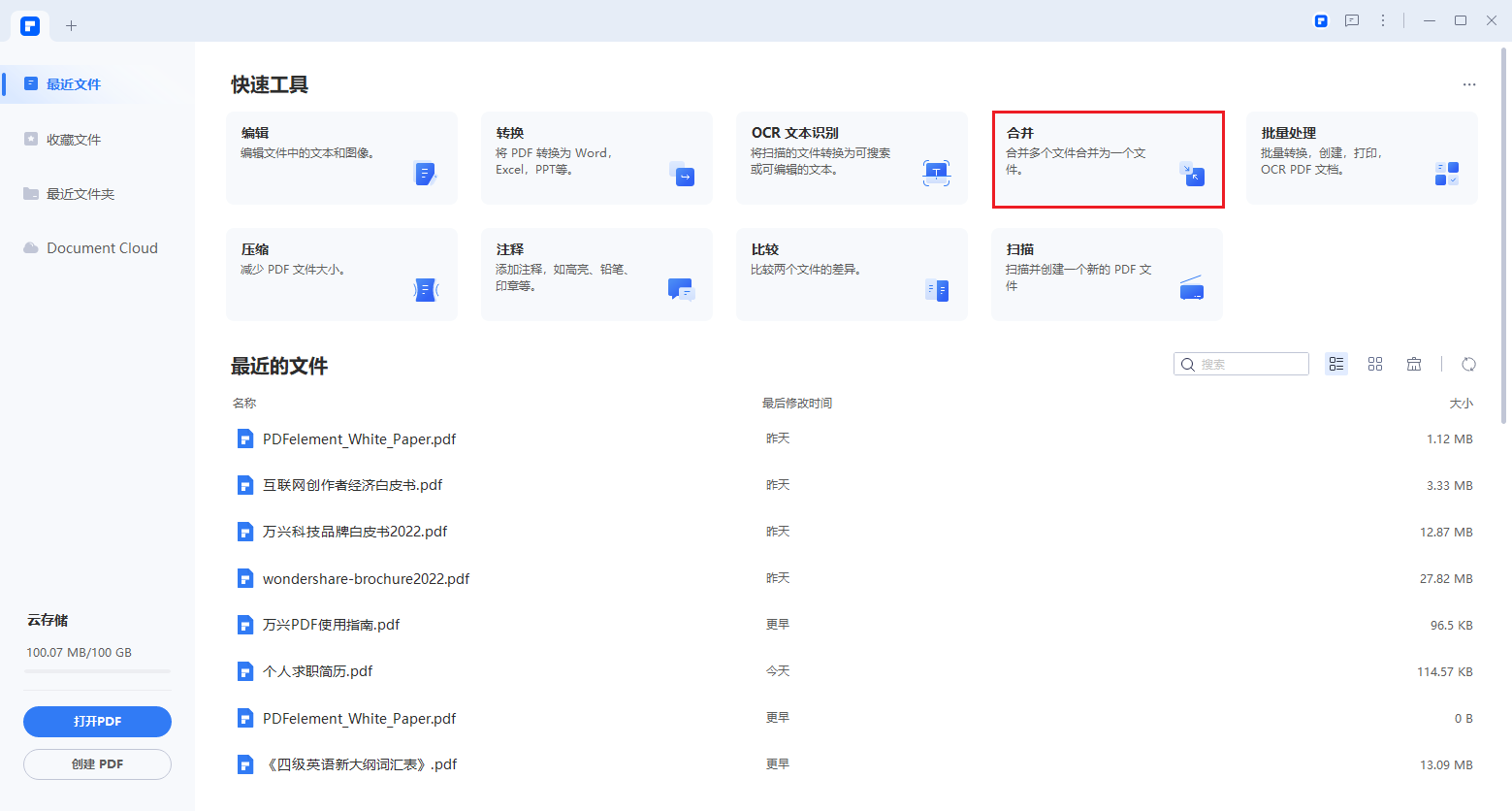Open the vertical three-dot menu in title bar
Image resolution: width=1512 pixels, height=811 pixels.
click(x=1383, y=20)
